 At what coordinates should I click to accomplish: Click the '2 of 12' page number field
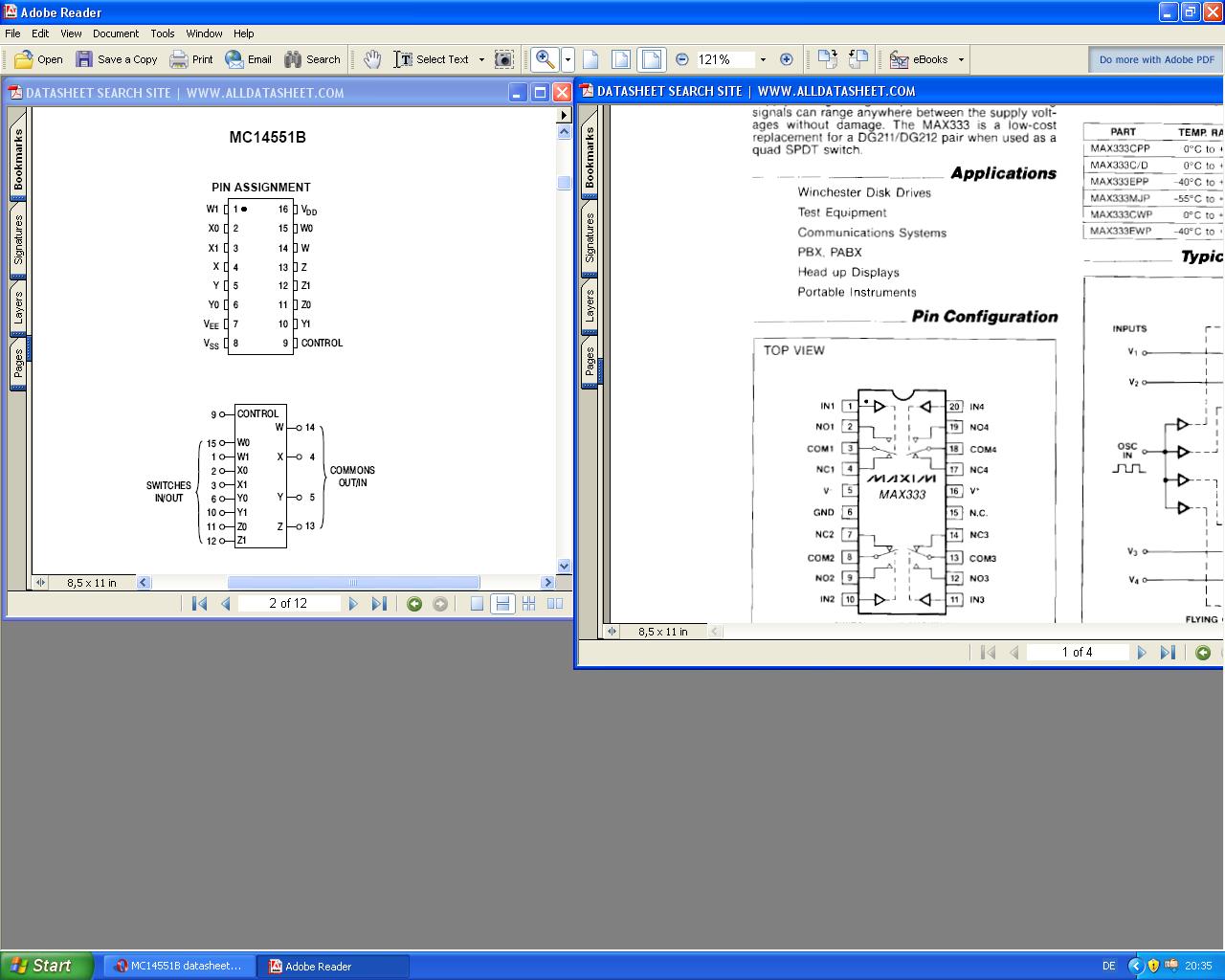click(288, 604)
